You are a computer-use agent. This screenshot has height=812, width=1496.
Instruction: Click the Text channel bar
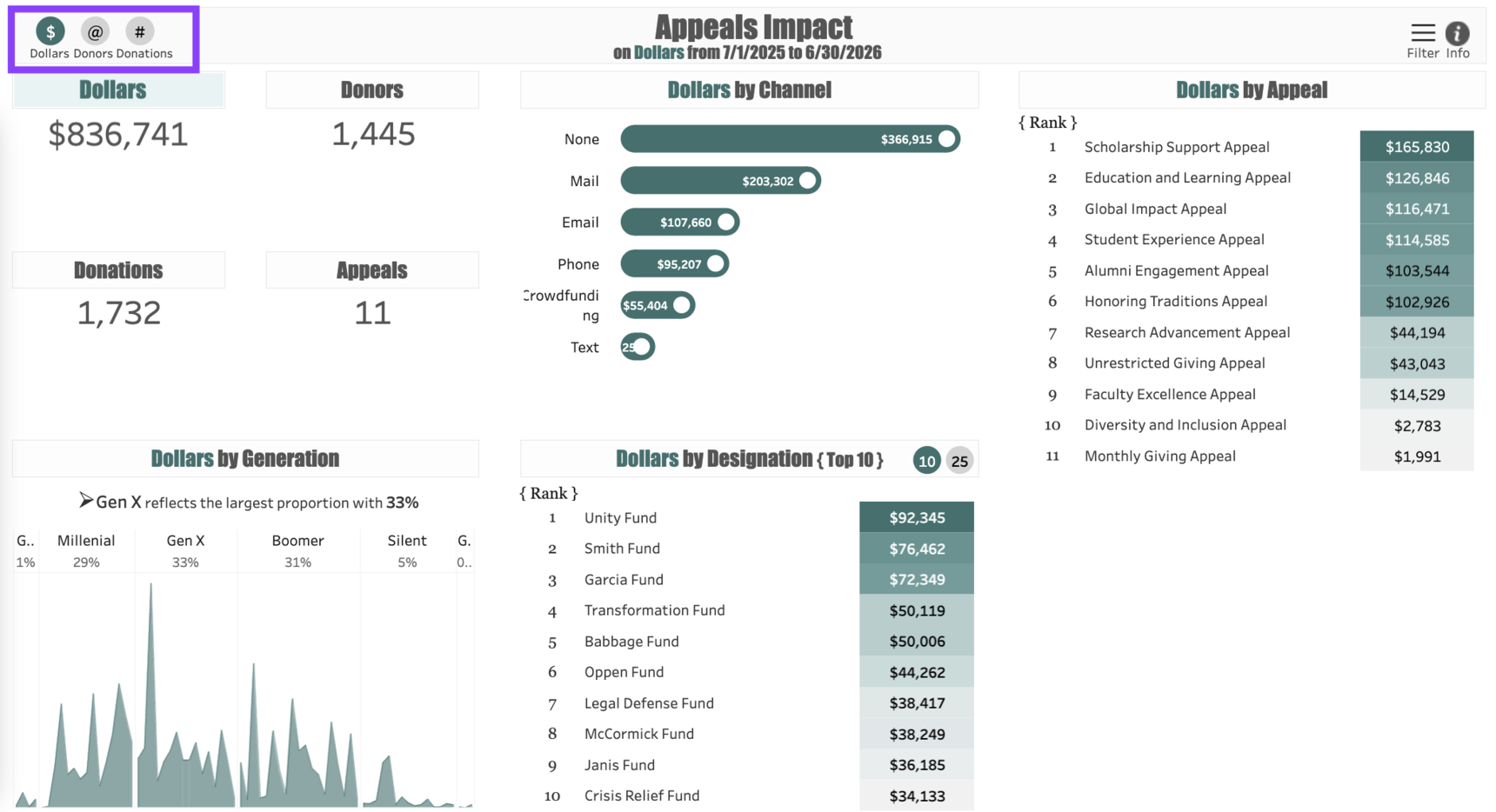pyautogui.click(x=637, y=347)
